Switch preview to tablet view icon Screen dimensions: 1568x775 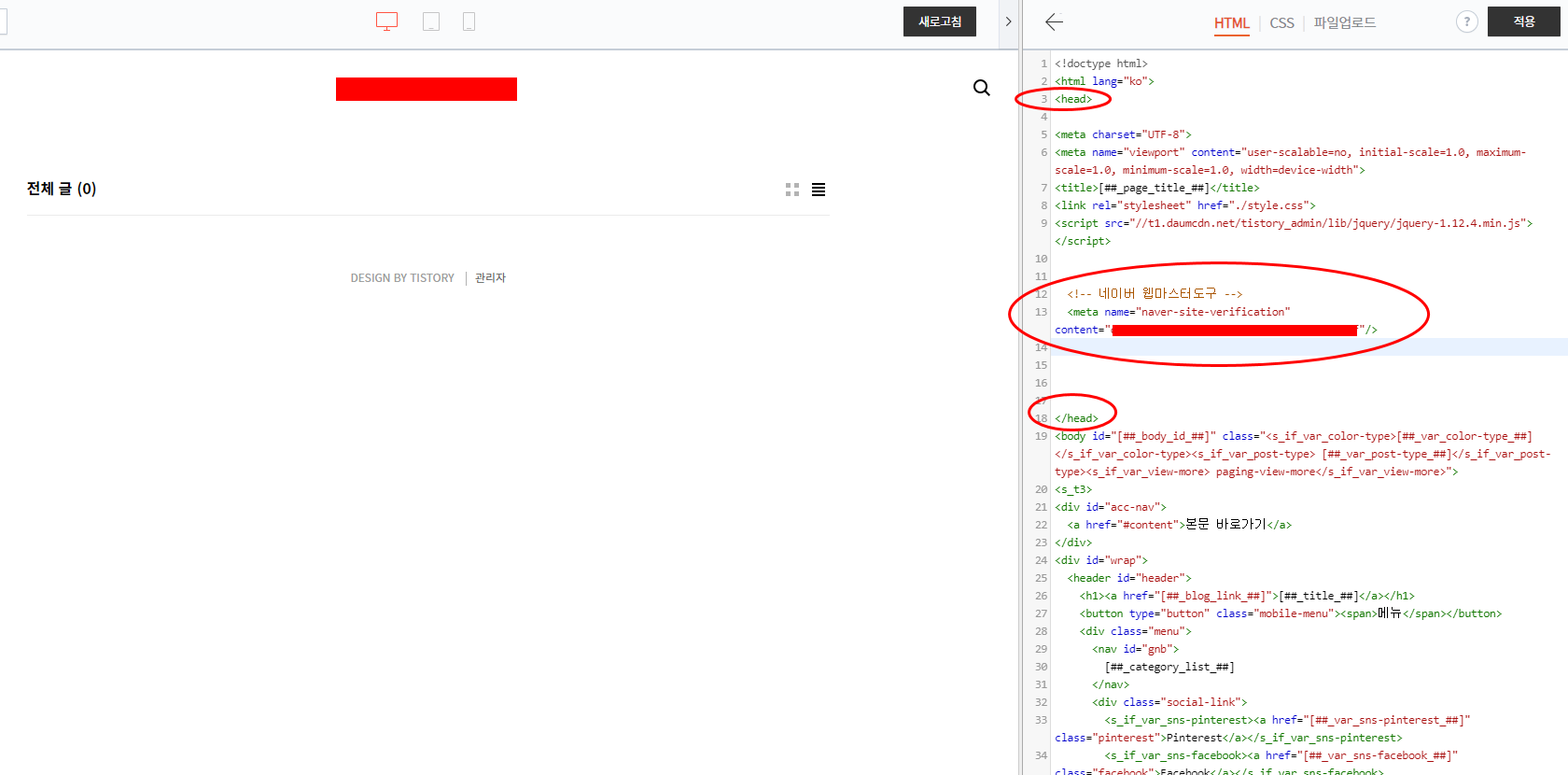pyautogui.click(x=431, y=21)
